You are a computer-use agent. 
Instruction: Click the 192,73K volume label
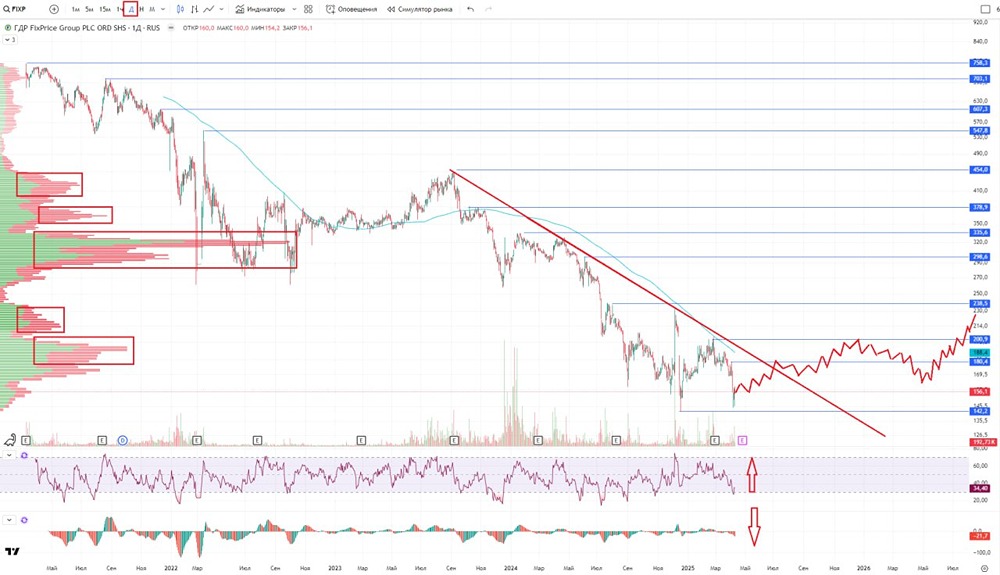(983, 442)
